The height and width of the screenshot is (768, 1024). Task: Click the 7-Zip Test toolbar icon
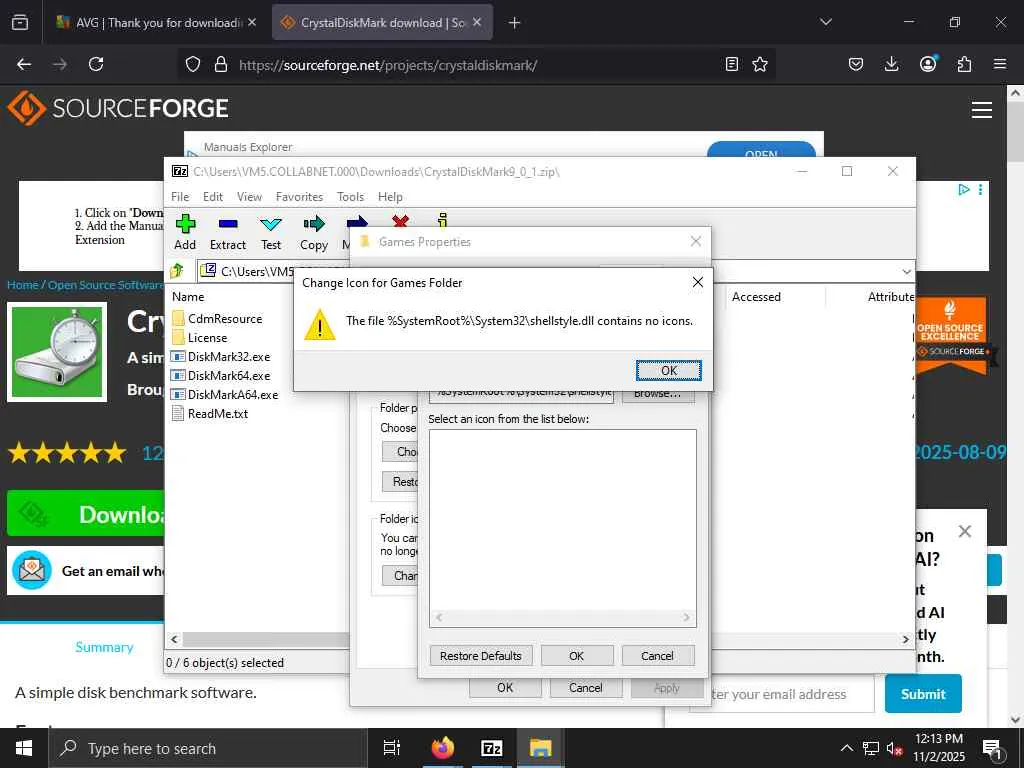[271, 224]
